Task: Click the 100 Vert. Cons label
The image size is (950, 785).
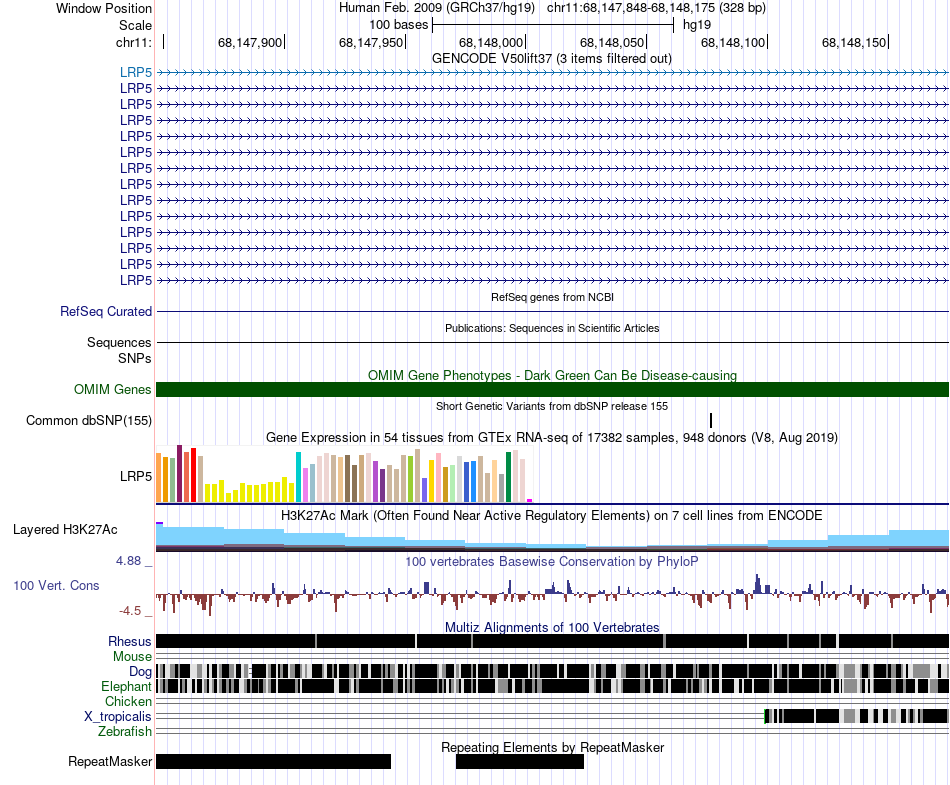Action: click(x=56, y=586)
